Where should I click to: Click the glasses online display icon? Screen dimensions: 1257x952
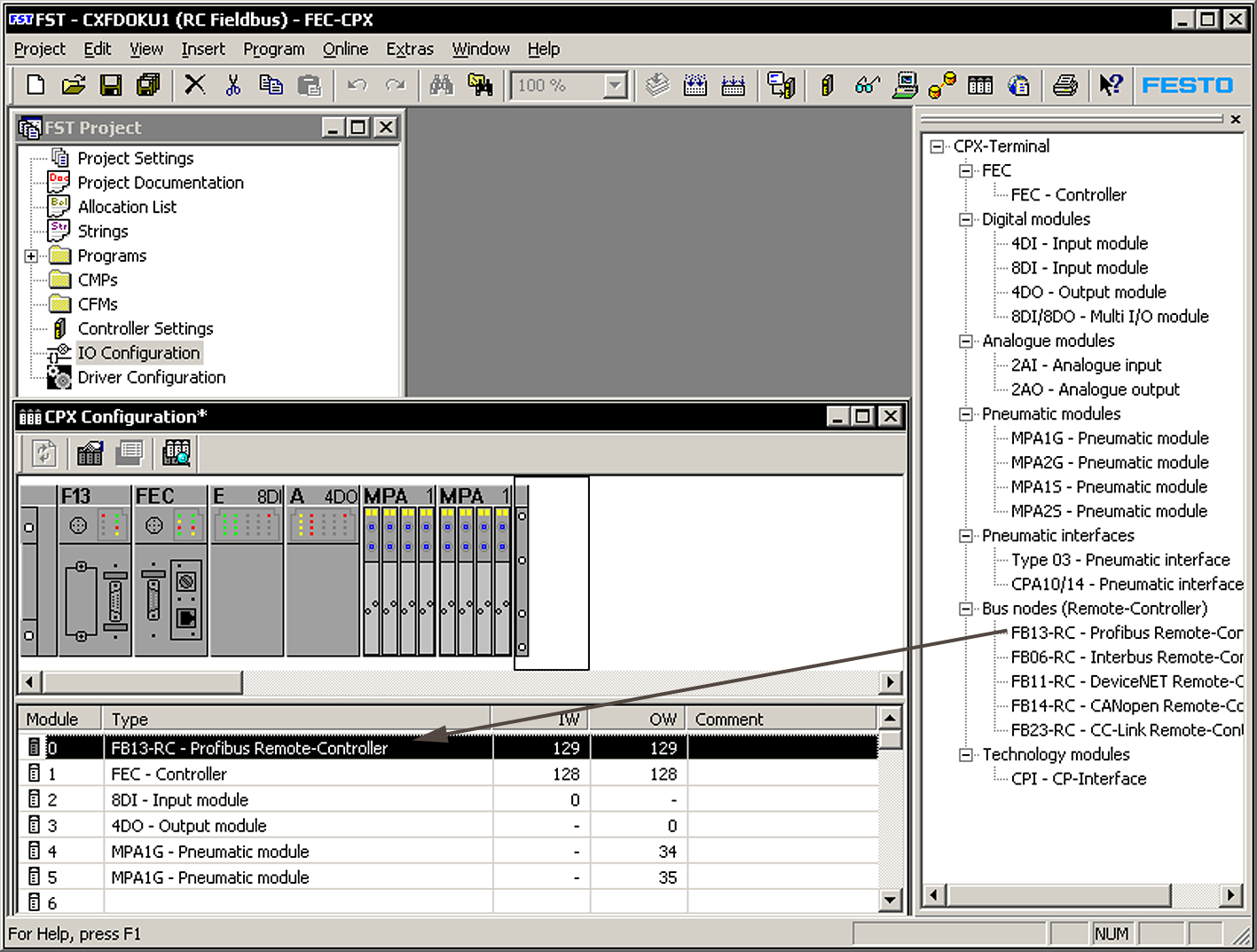[867, 85]
